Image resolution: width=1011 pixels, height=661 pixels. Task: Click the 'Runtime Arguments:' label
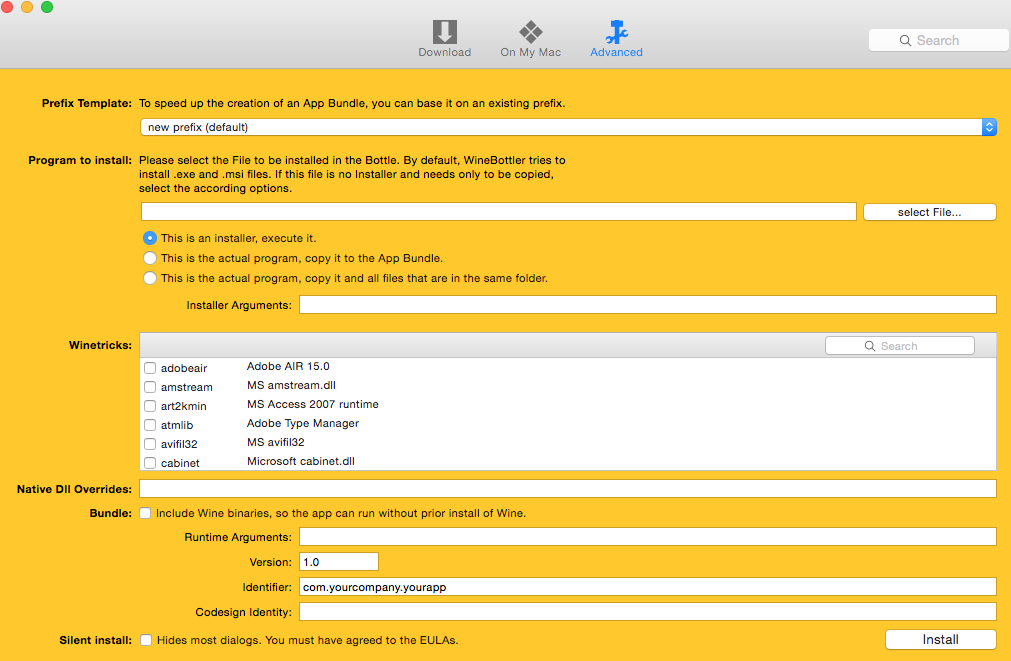click(x=237, y=537)
